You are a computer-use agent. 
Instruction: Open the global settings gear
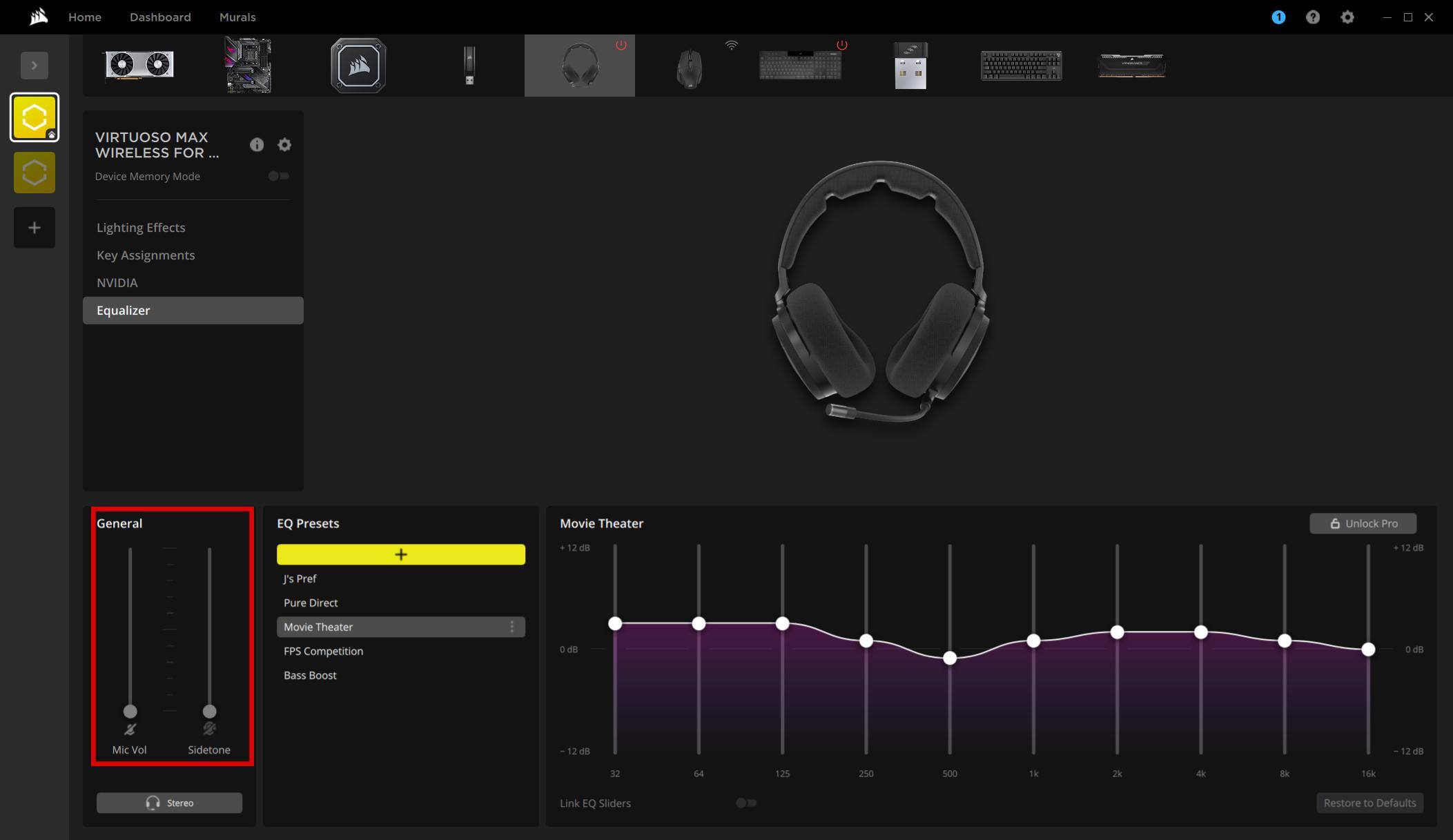[x=1347, y=17]
